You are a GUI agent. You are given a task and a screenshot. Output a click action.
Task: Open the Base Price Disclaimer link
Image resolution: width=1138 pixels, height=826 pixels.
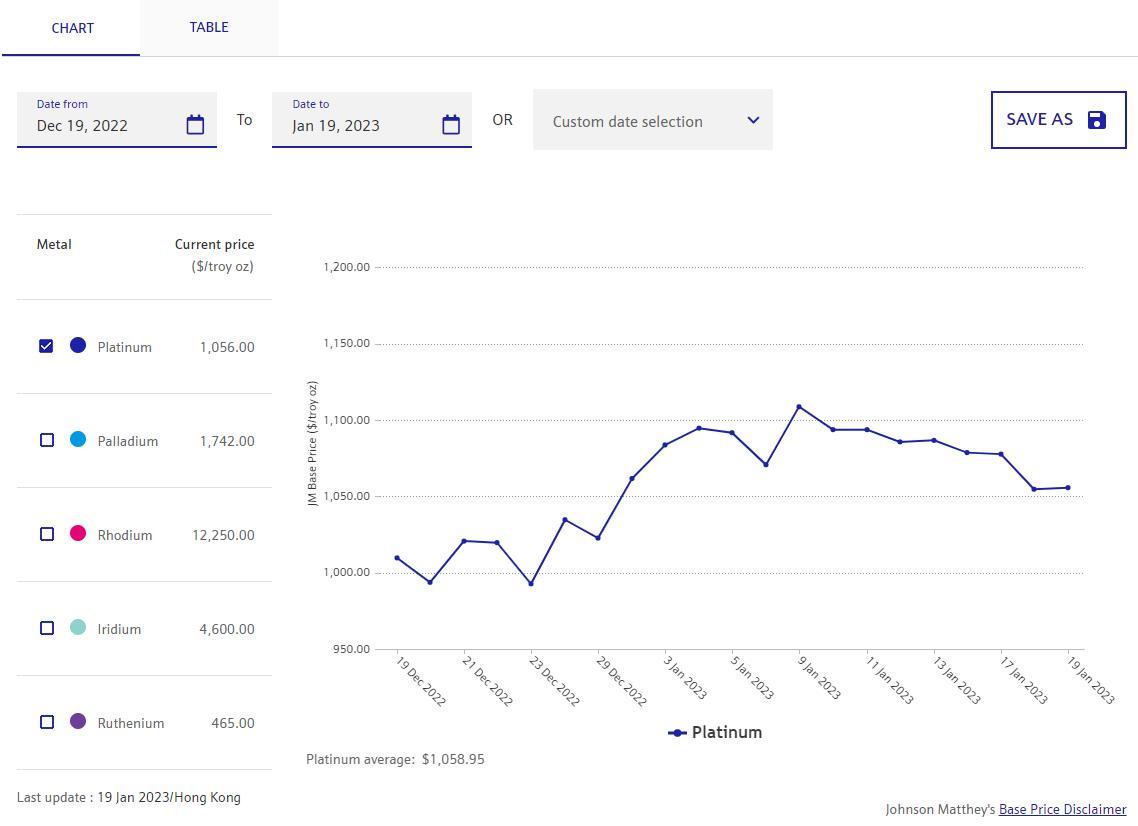1062,809
